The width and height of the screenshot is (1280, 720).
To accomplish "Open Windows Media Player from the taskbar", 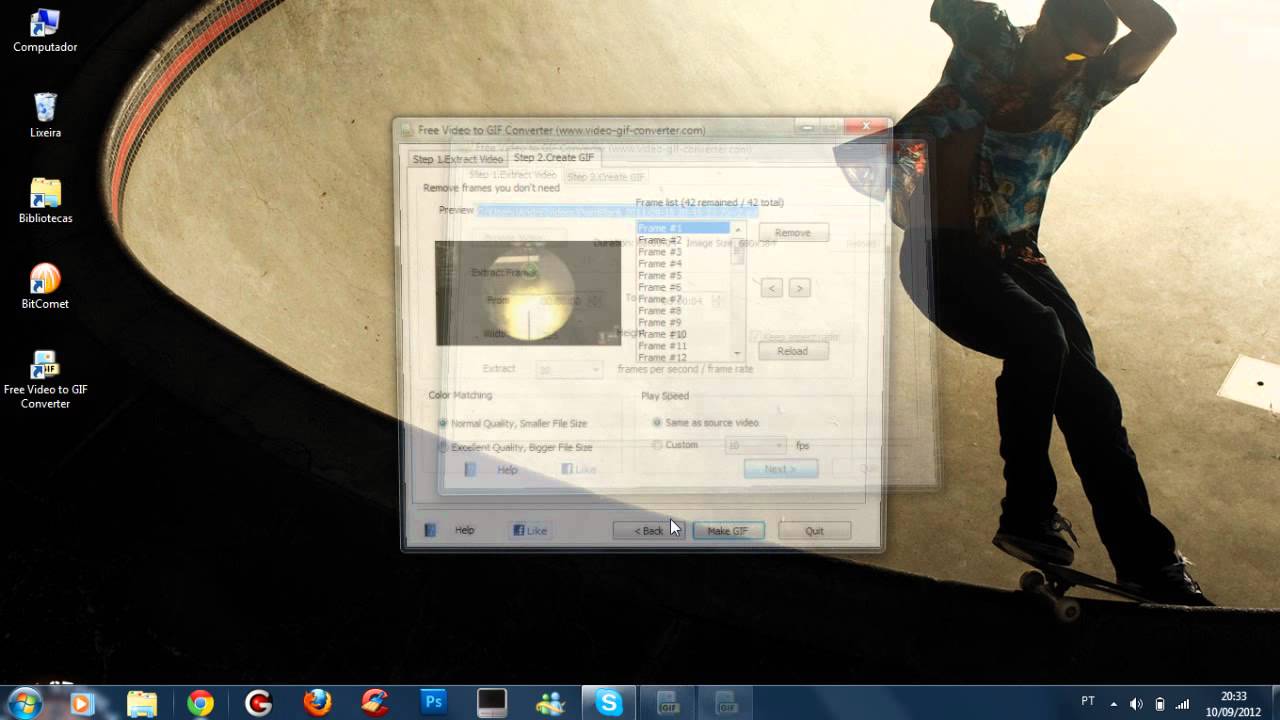I will click(82, 703).
